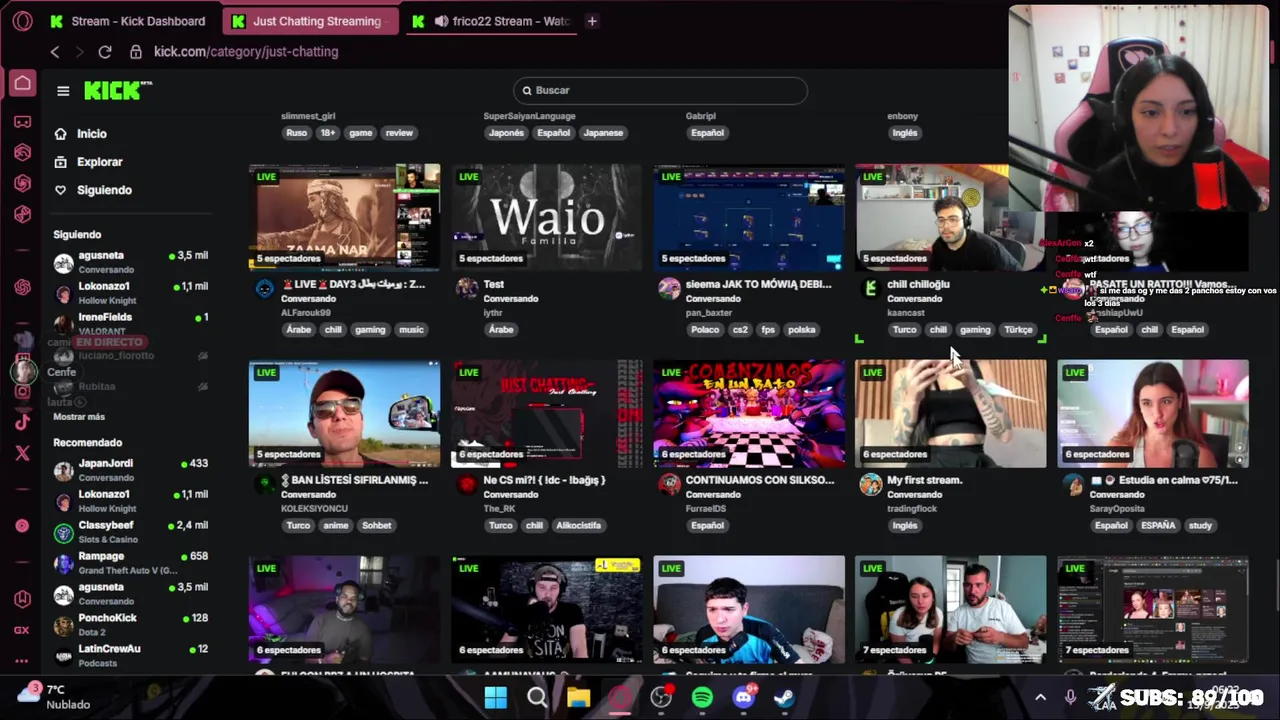Go back with the browser back arrow
Image resolution: width=1280 pixels, height=720 pixels.
(55, 51)
